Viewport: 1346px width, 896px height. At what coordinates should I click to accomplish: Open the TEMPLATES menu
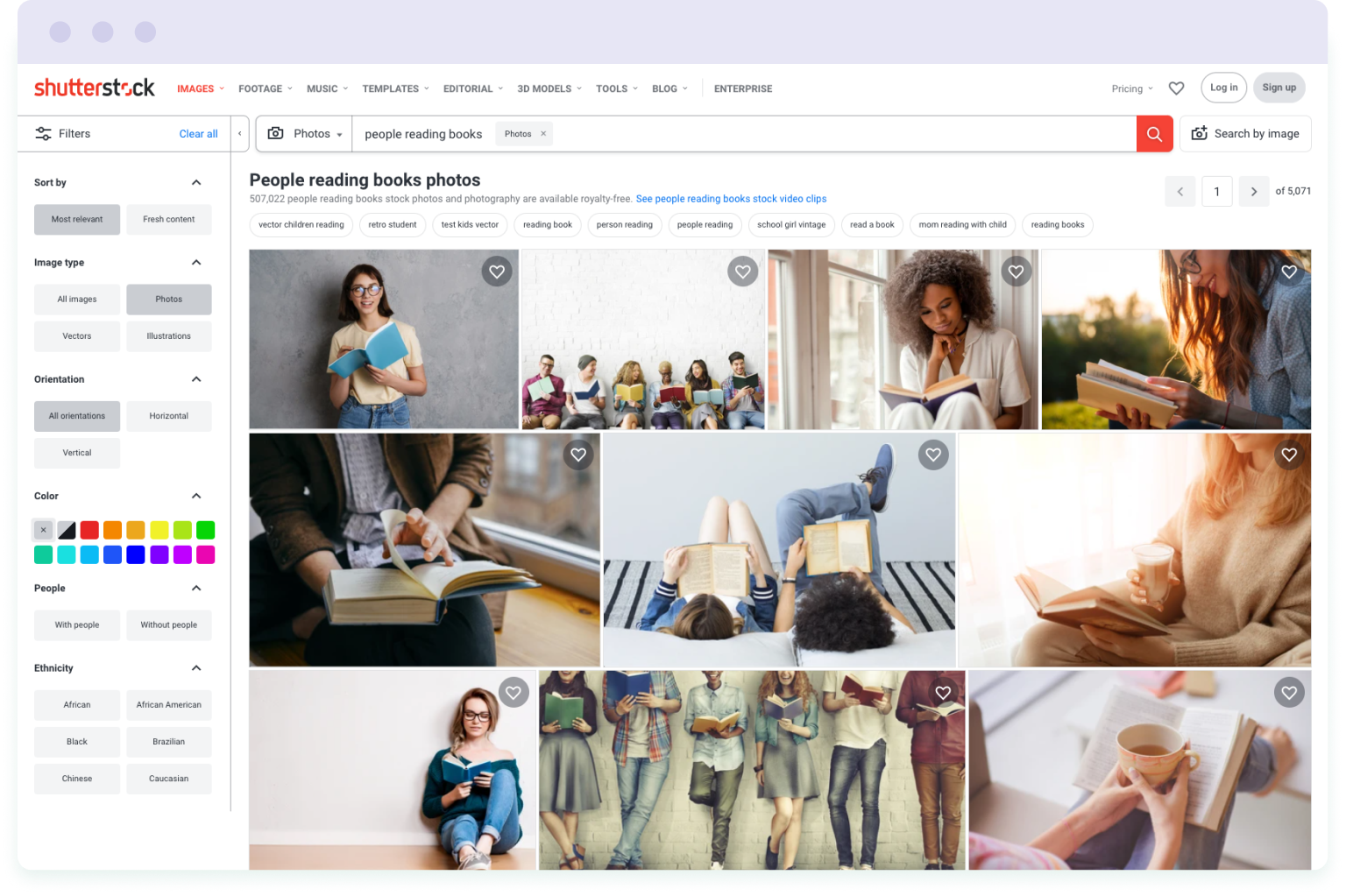coord(391,88)
